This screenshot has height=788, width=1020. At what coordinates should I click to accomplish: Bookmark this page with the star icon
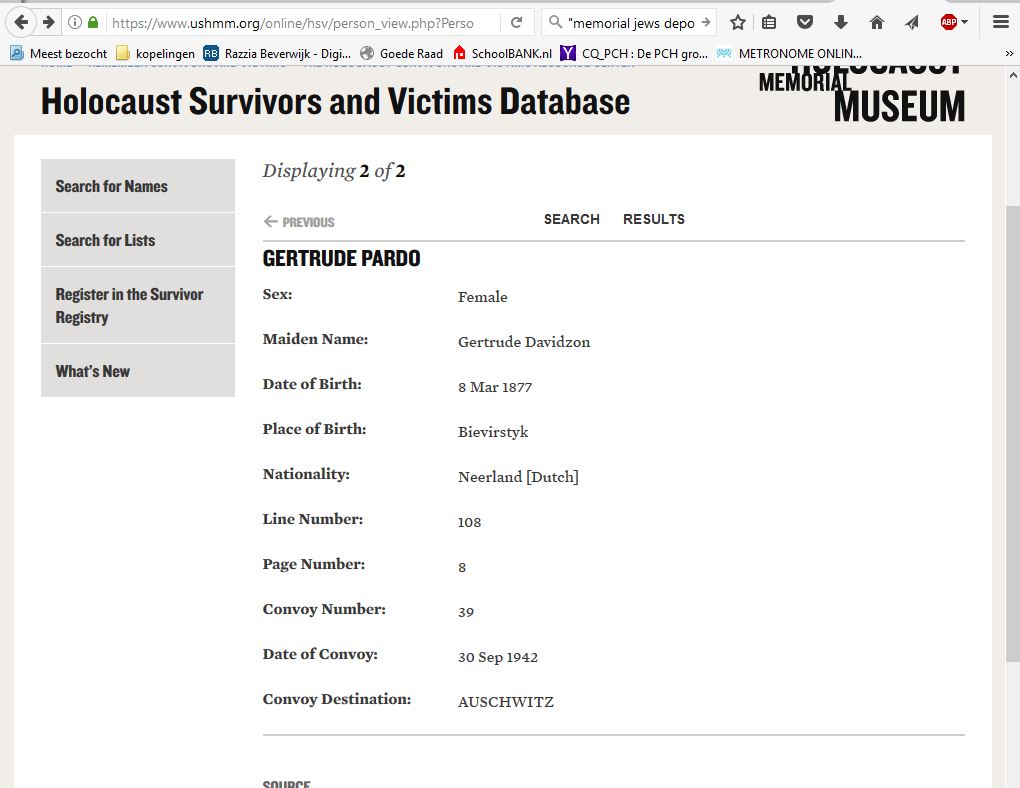tap(738, 23)
